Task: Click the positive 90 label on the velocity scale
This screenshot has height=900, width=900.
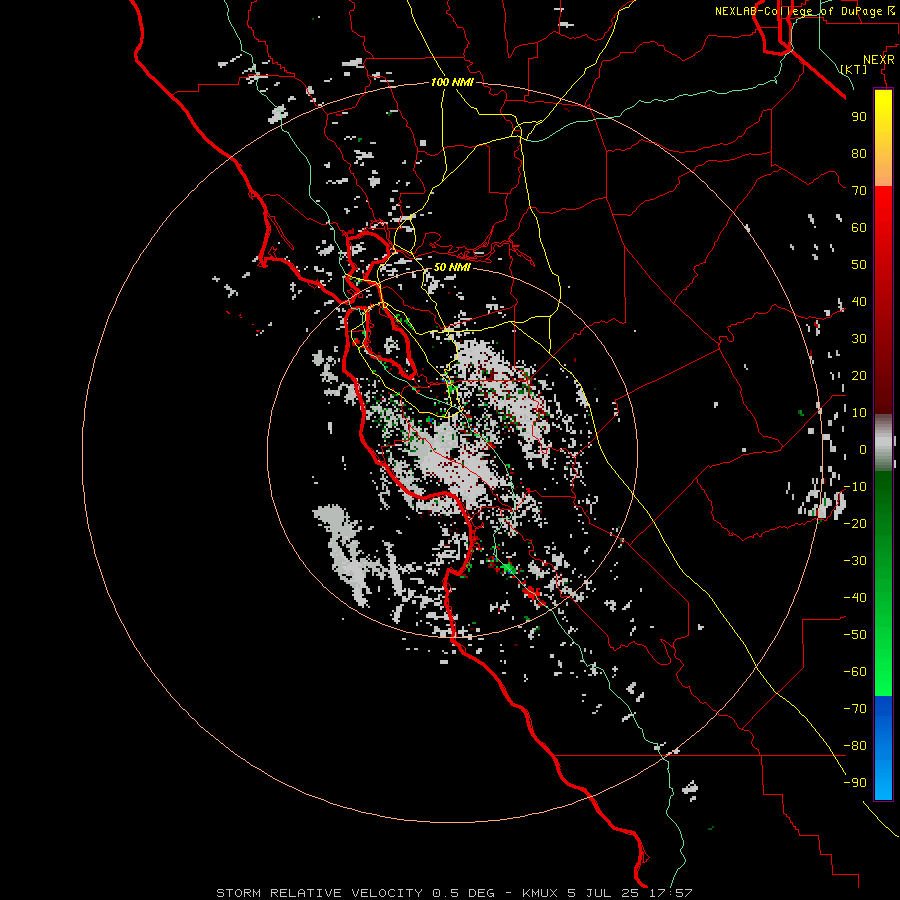Action: coord(859,117)
